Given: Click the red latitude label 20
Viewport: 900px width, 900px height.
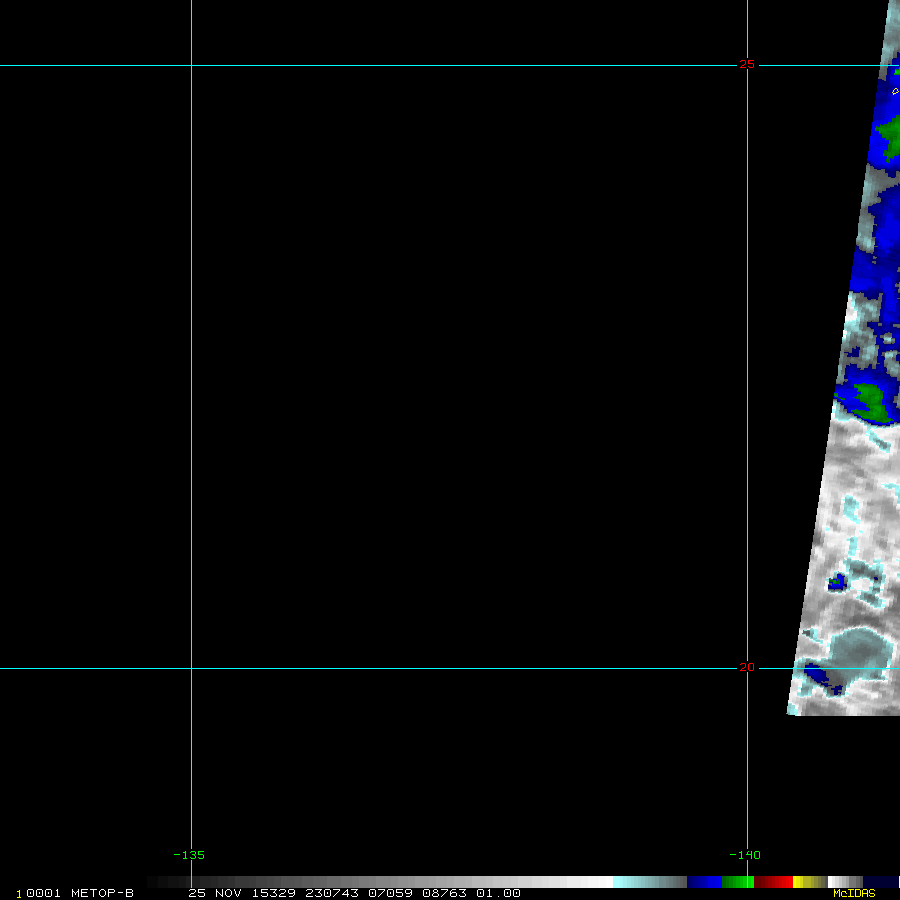Looking at the screenshot, I should (x=747, y=667).
